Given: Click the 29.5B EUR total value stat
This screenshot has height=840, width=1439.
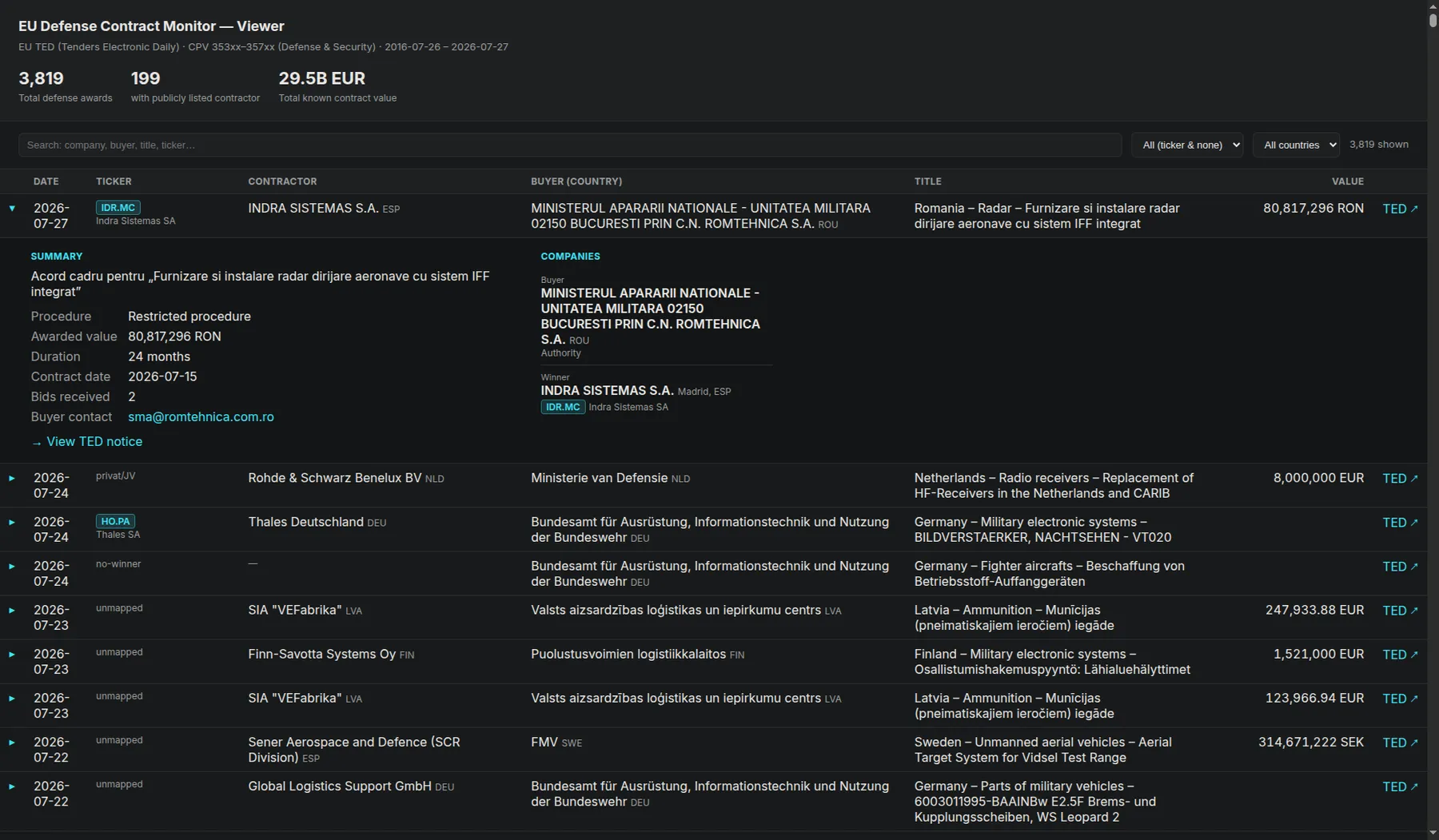Looking at the screenshot, I should [337, 86].
